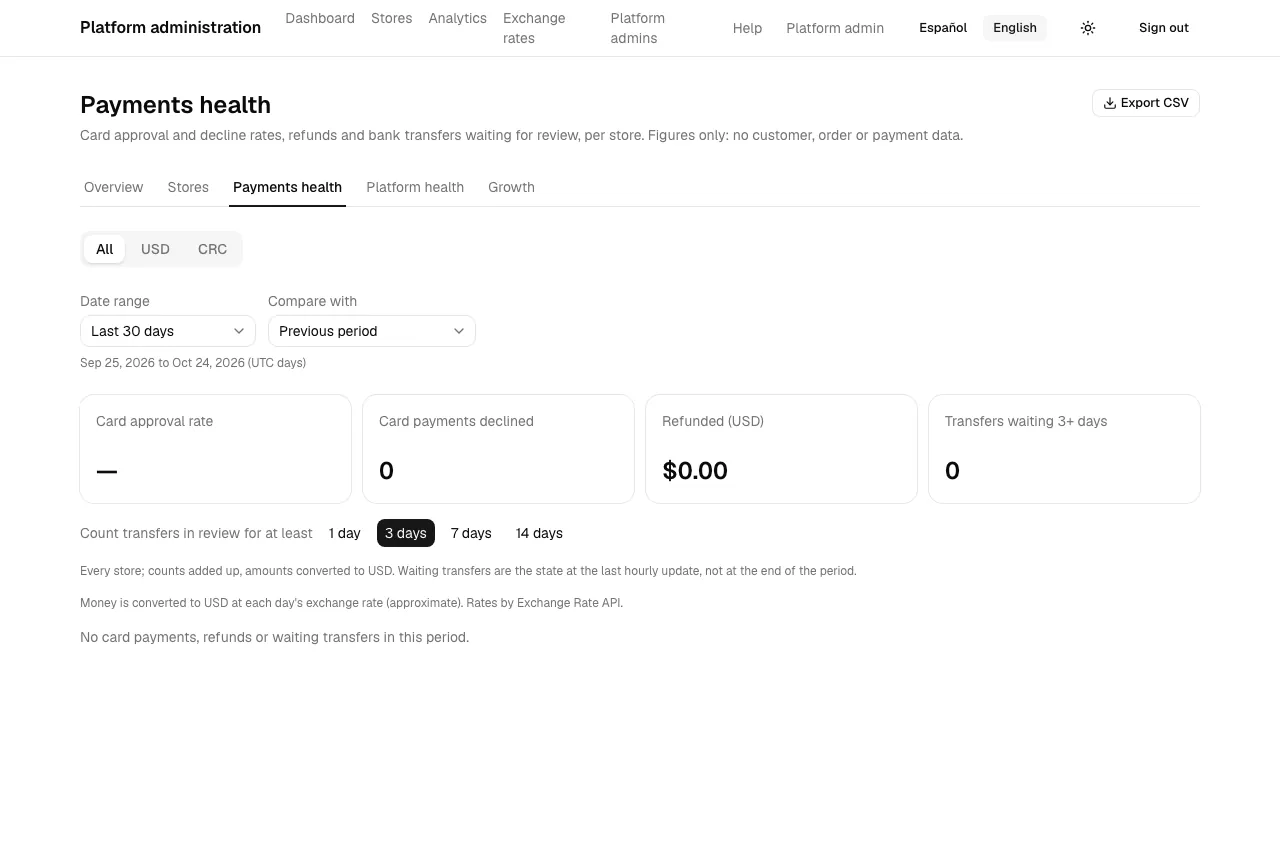Open Stores in the top navigation bar

392,18
